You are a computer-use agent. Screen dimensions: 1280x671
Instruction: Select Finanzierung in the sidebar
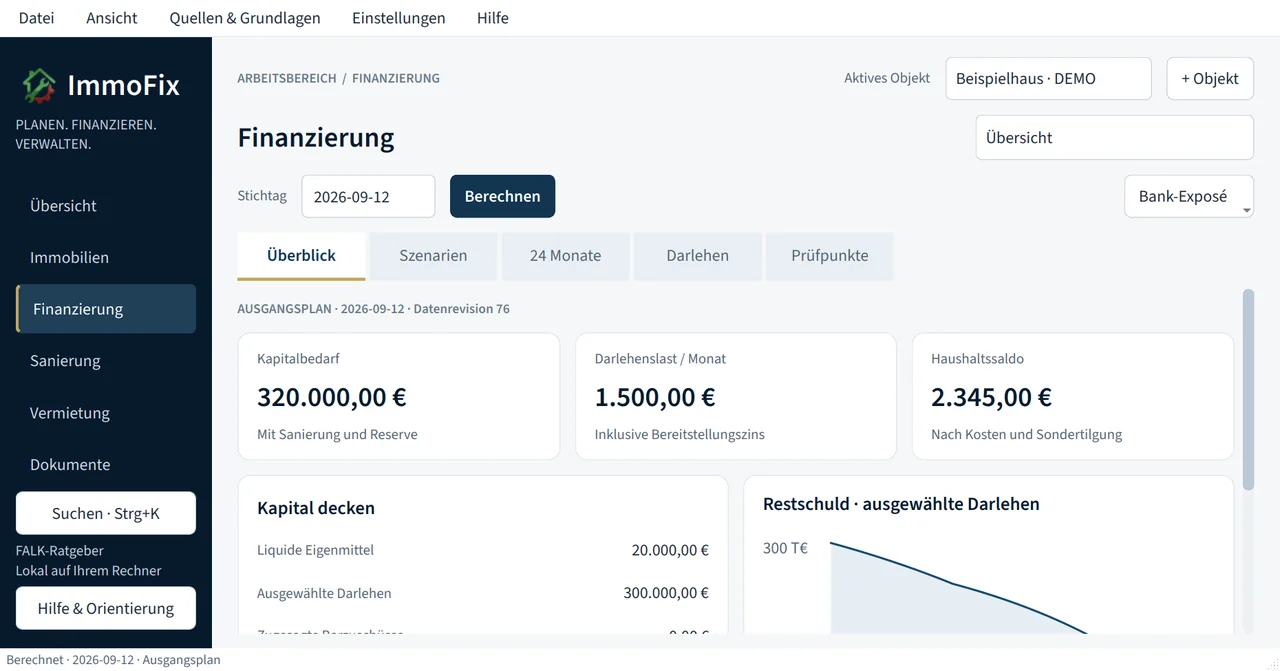point(106,309)
